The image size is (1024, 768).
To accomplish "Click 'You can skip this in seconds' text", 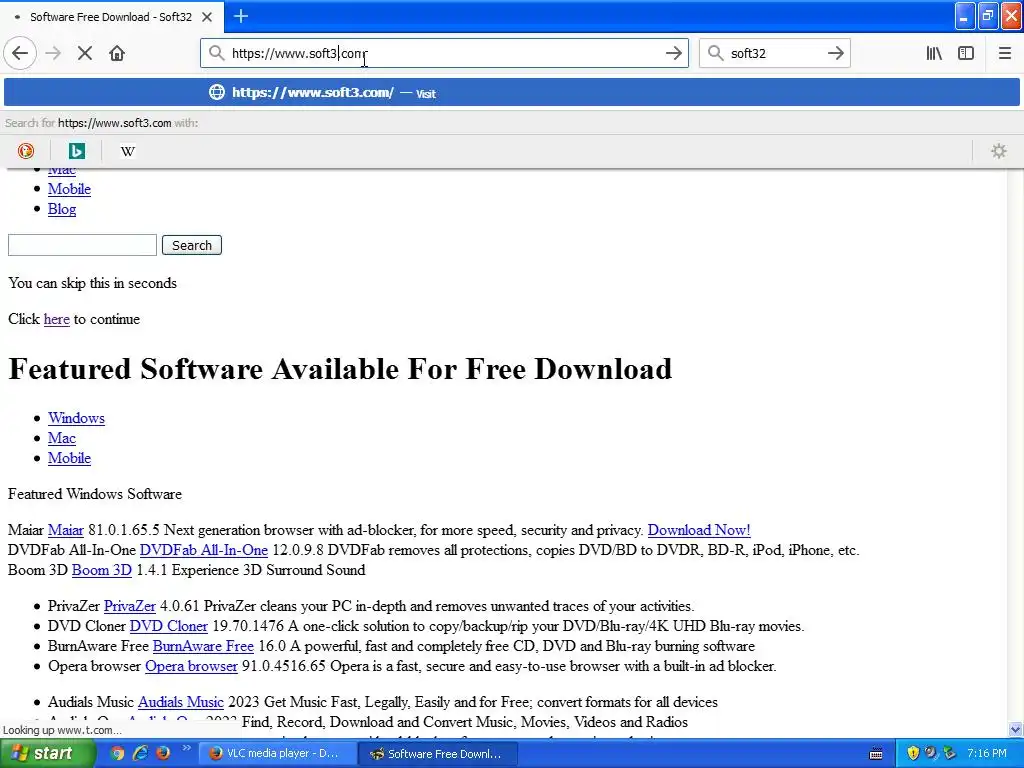I will 93,283.
